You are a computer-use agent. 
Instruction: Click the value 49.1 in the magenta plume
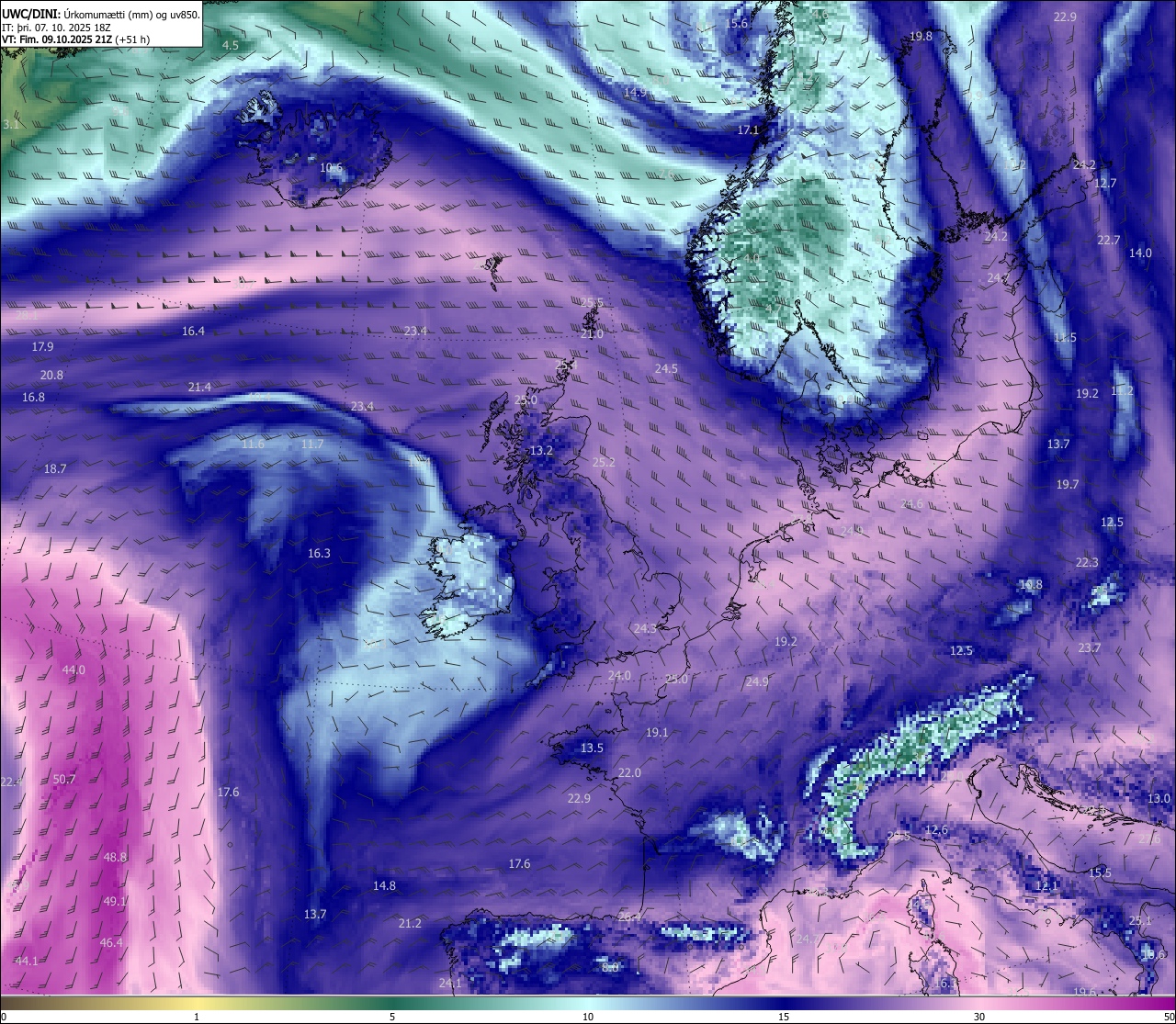pyautogui.click(x=114, y=901)
